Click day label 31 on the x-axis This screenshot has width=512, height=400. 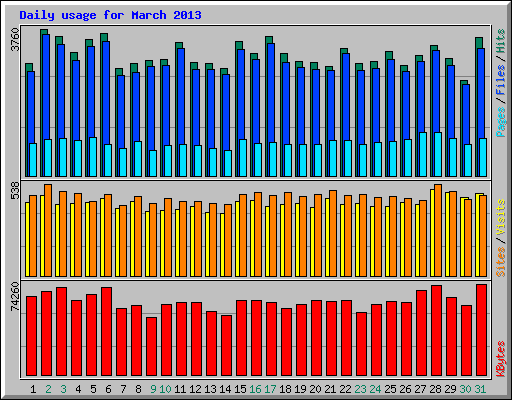point(480,389)
